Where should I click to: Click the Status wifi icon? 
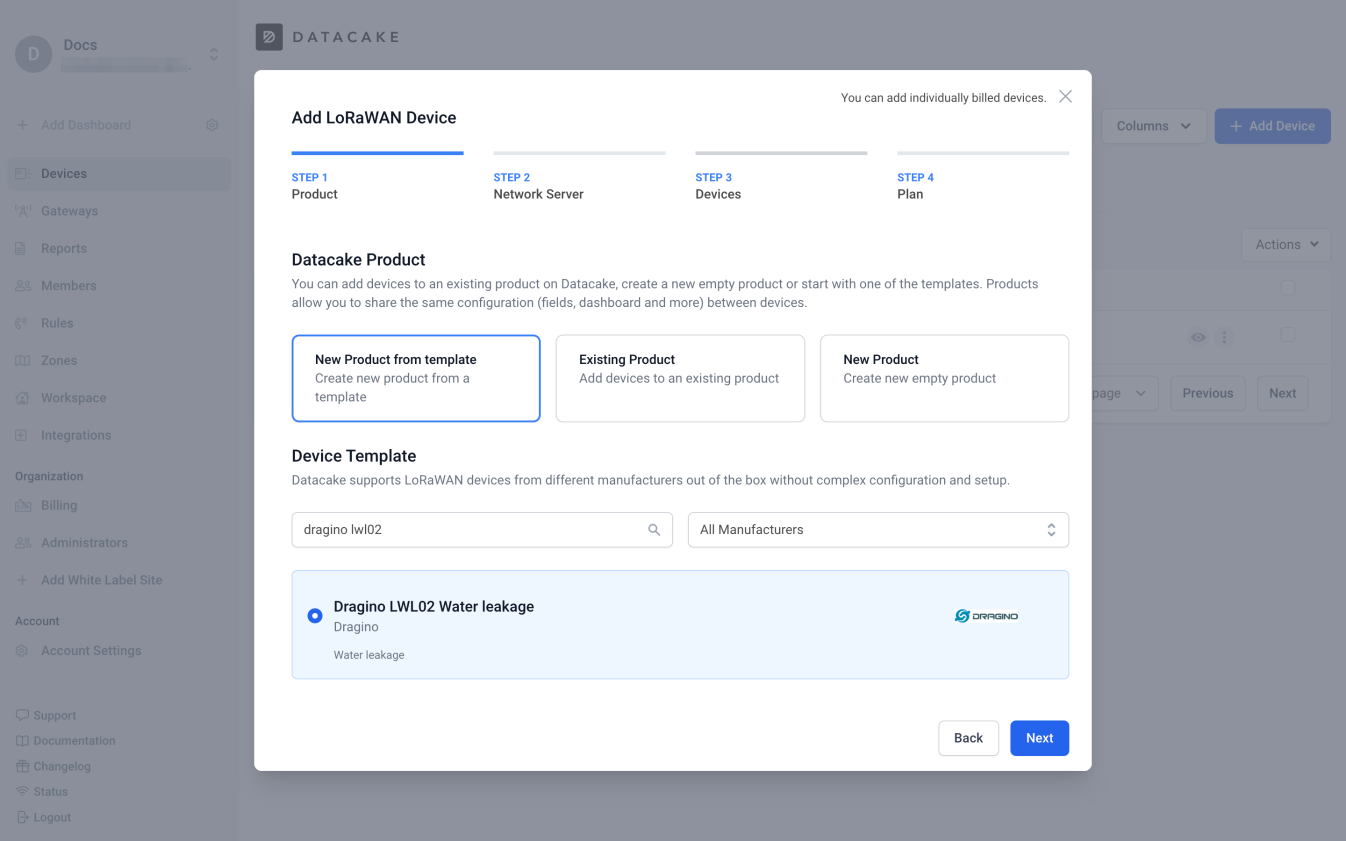coord(22,791)
